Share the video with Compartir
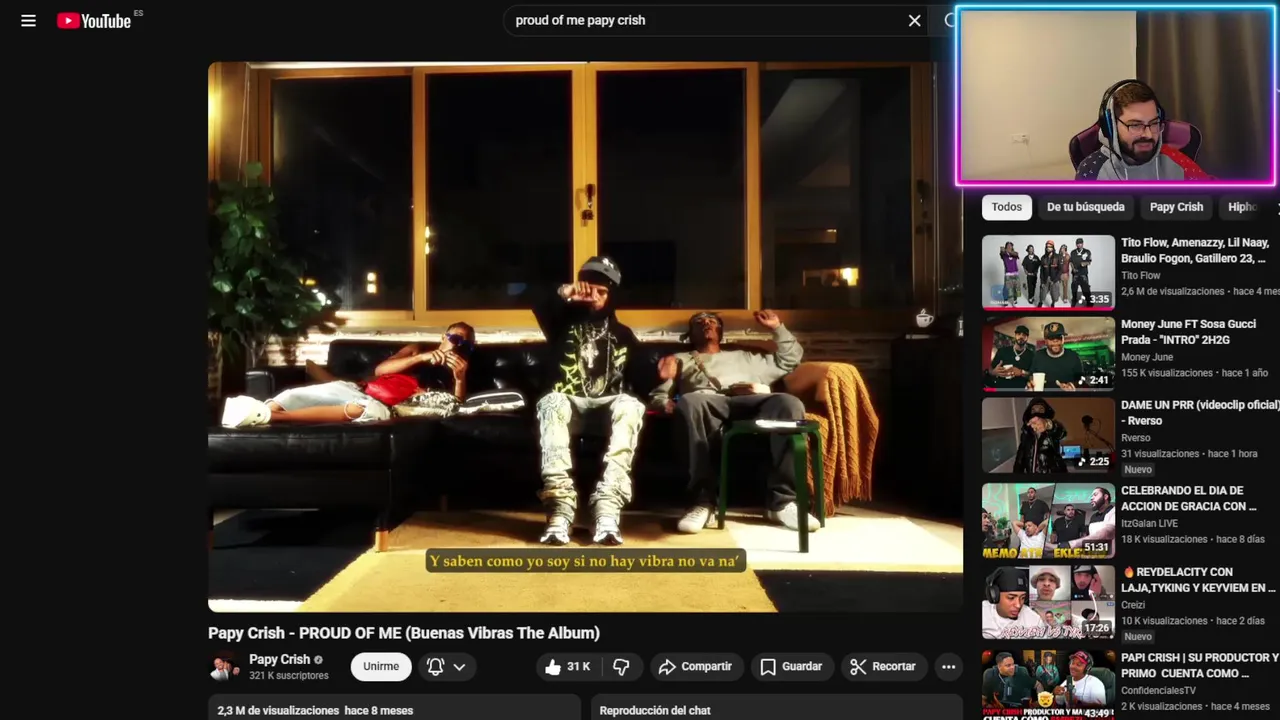The image size is (1280, 720). (x=695, y=667)
